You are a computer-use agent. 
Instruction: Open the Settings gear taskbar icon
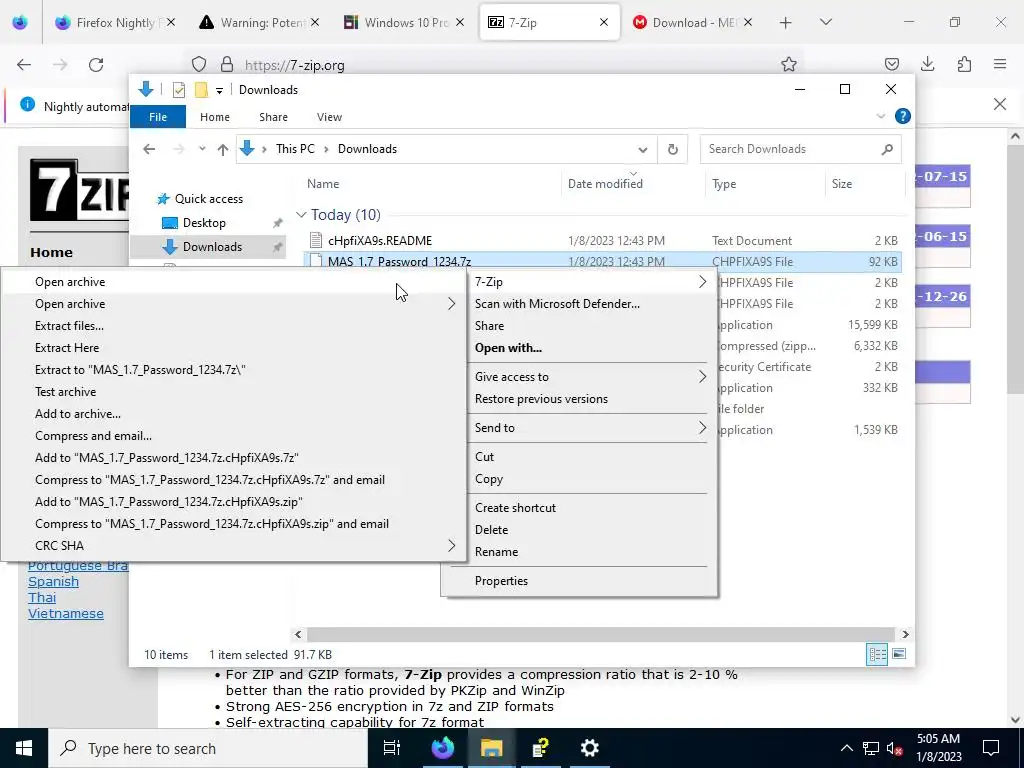pos(590,748)
